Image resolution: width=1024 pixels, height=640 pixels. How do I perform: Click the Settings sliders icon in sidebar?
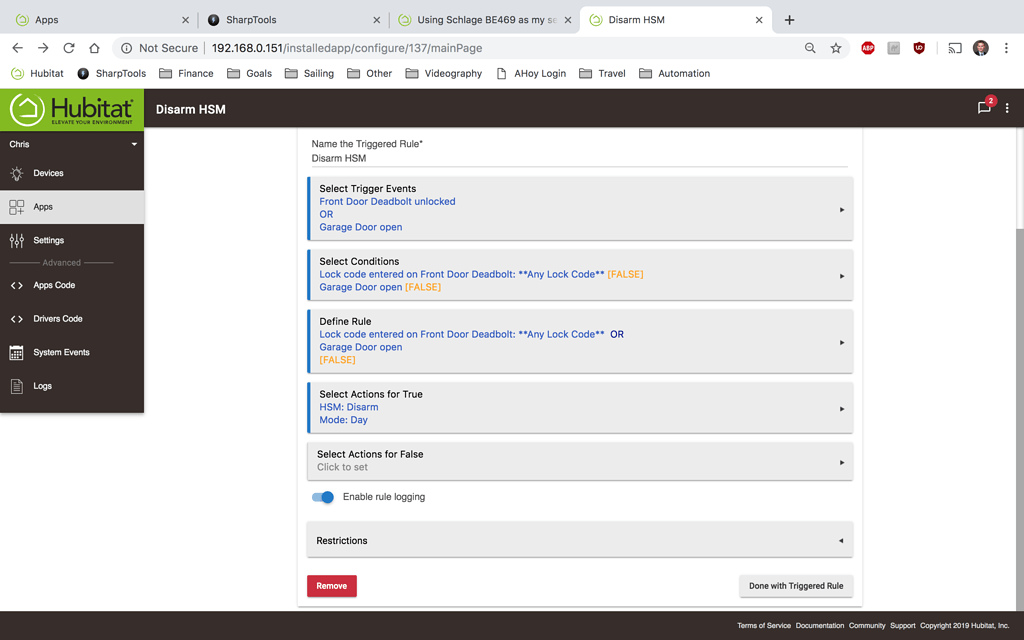coord(16,240)
